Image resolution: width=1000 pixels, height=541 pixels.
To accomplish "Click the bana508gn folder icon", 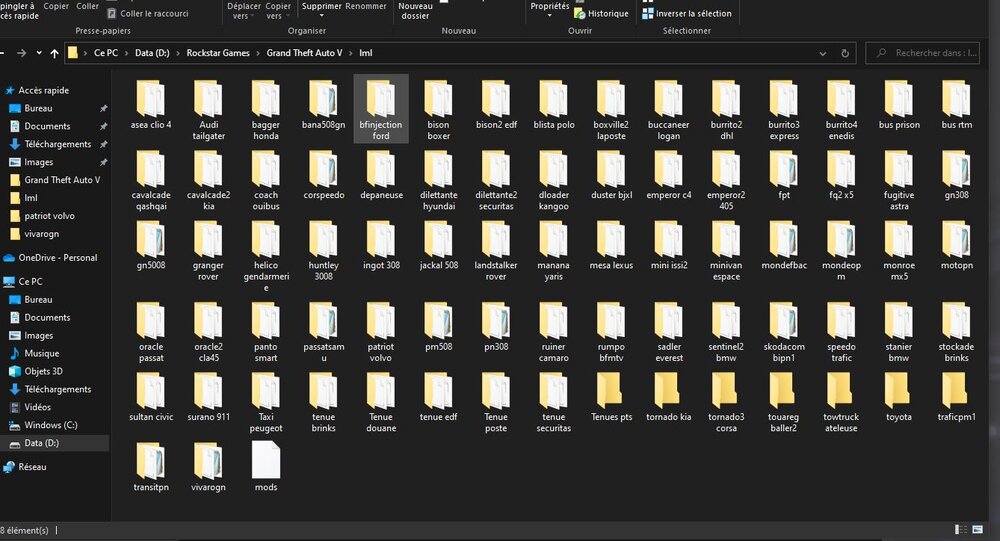I will point(323,98).
